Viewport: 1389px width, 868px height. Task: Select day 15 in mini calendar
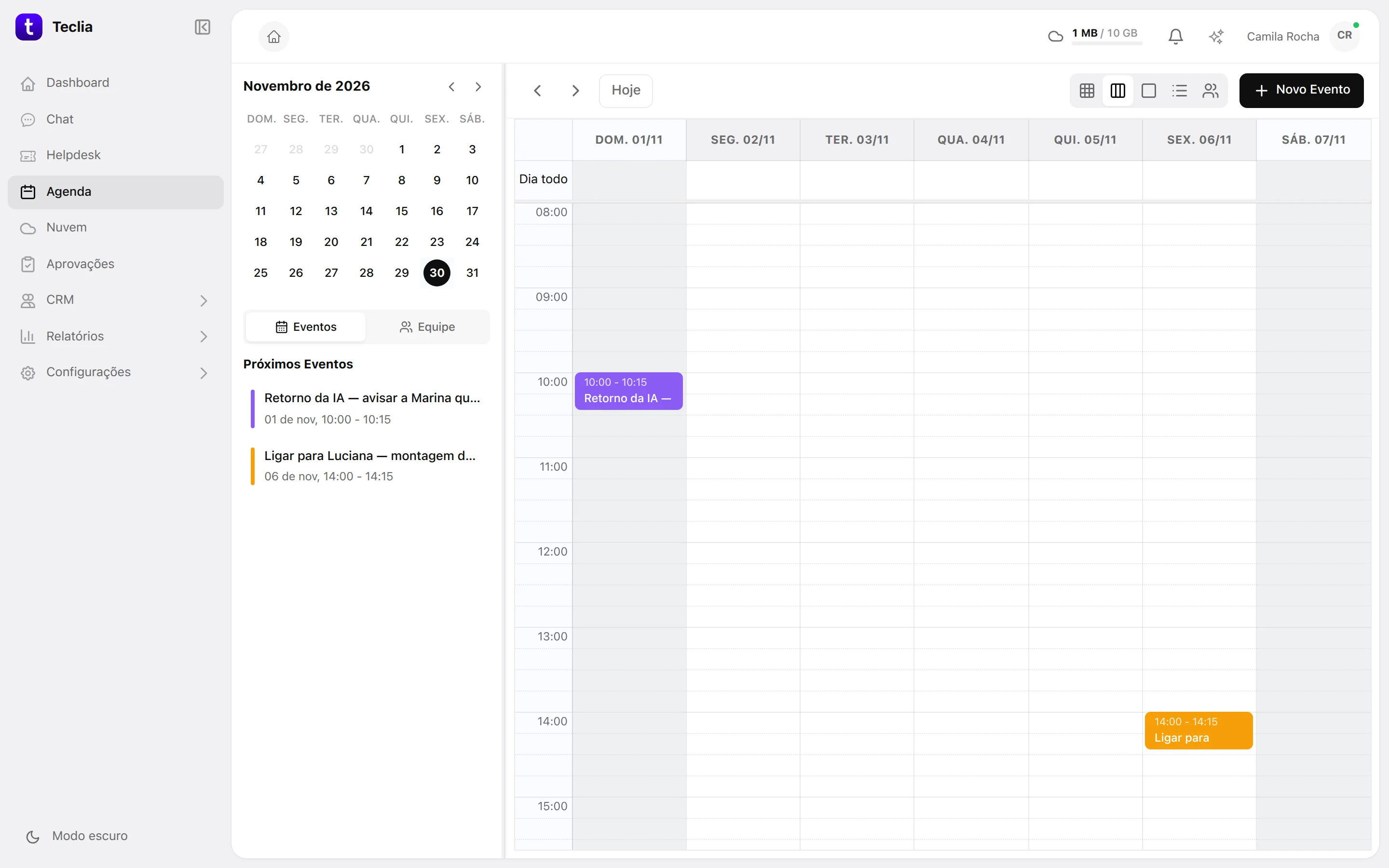[402, 211]
